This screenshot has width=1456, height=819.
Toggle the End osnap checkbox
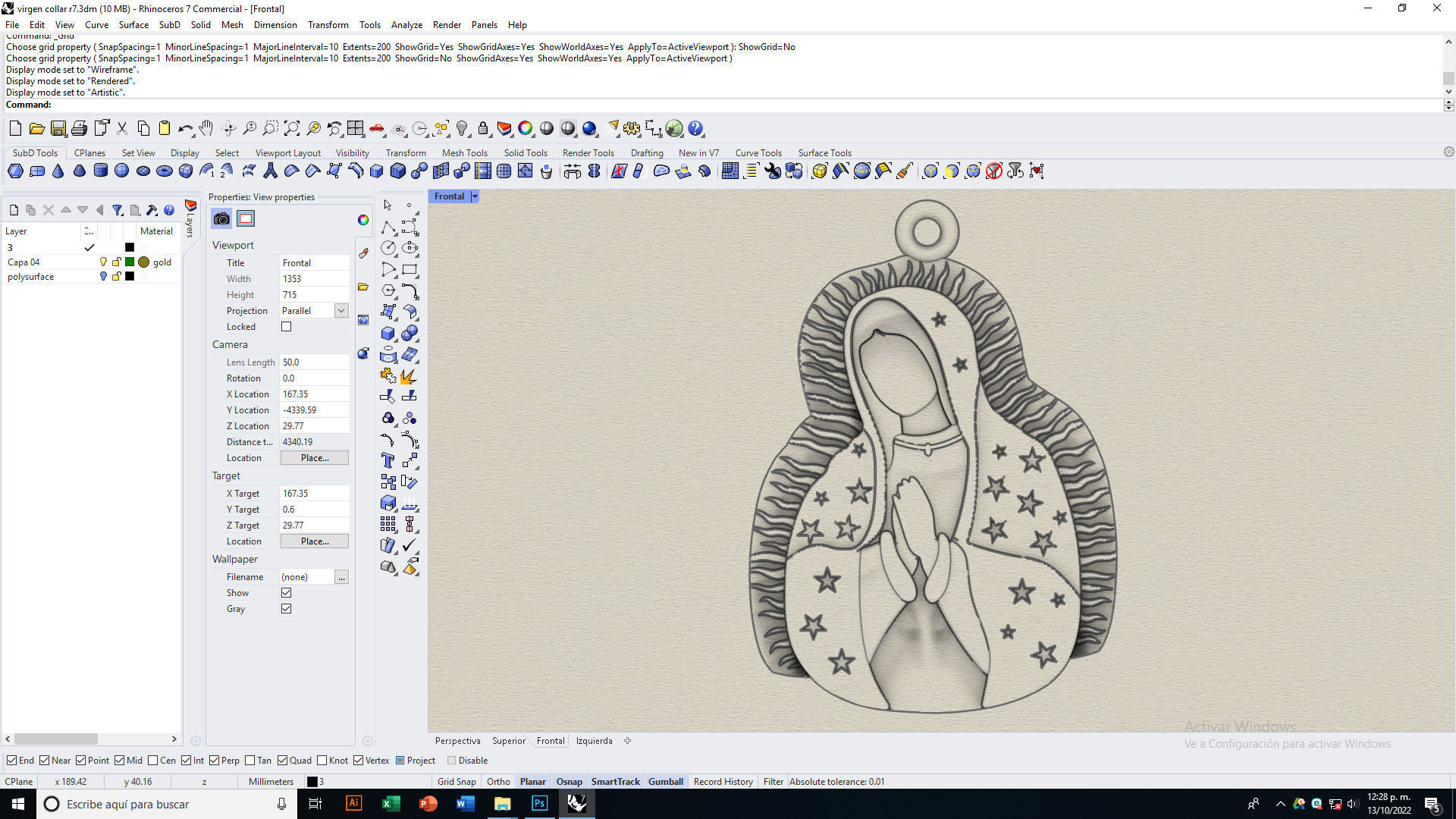pos(11,761)
